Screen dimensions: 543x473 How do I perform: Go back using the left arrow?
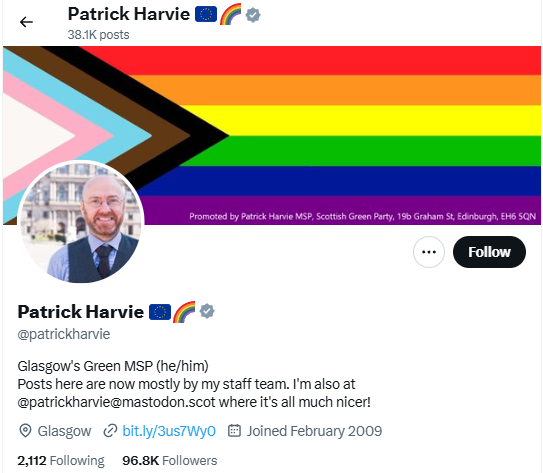26,22
